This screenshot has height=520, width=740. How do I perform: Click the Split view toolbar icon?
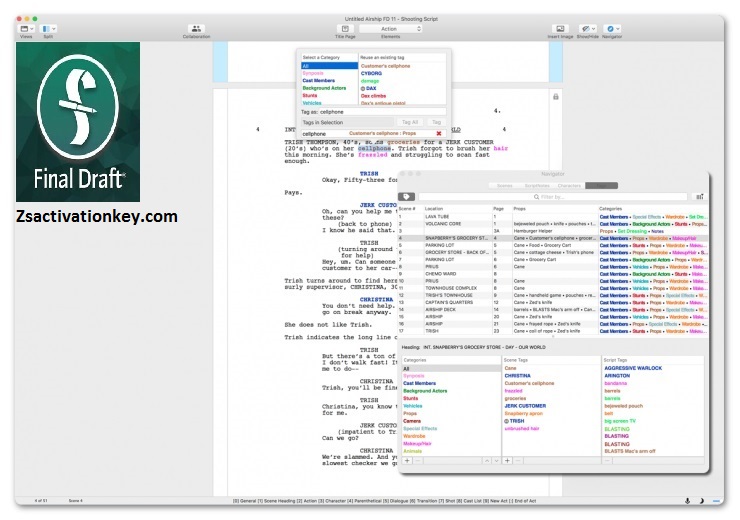click(46, 29)
